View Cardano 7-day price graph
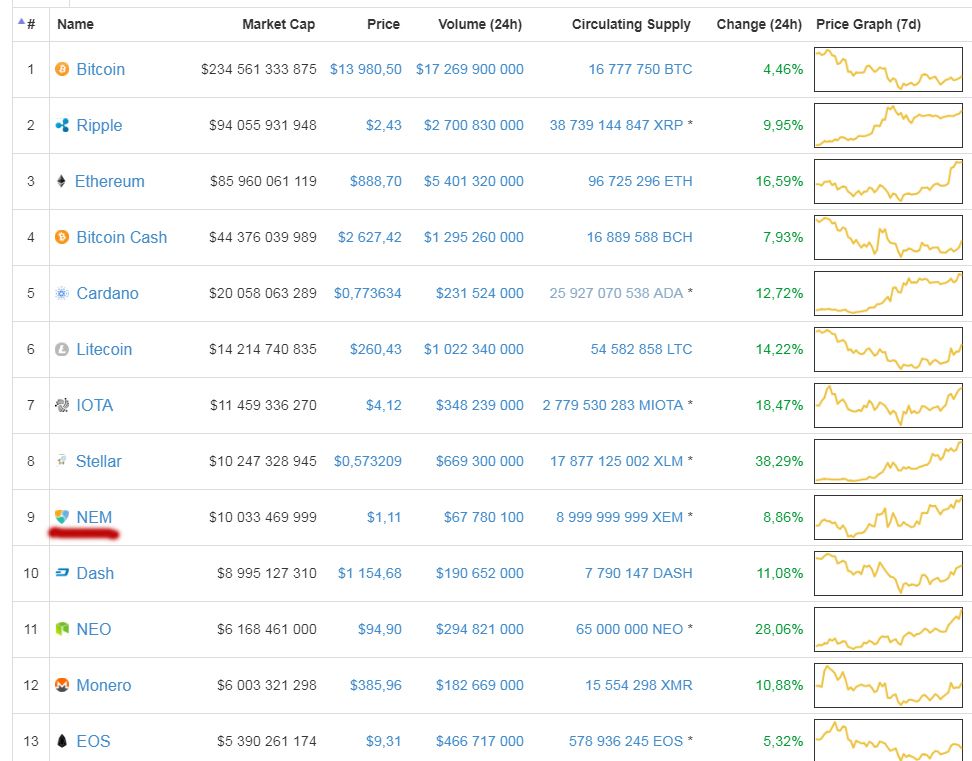Image resolution: width=972 pixels, height=761 pixels. [x=888, y=293]
